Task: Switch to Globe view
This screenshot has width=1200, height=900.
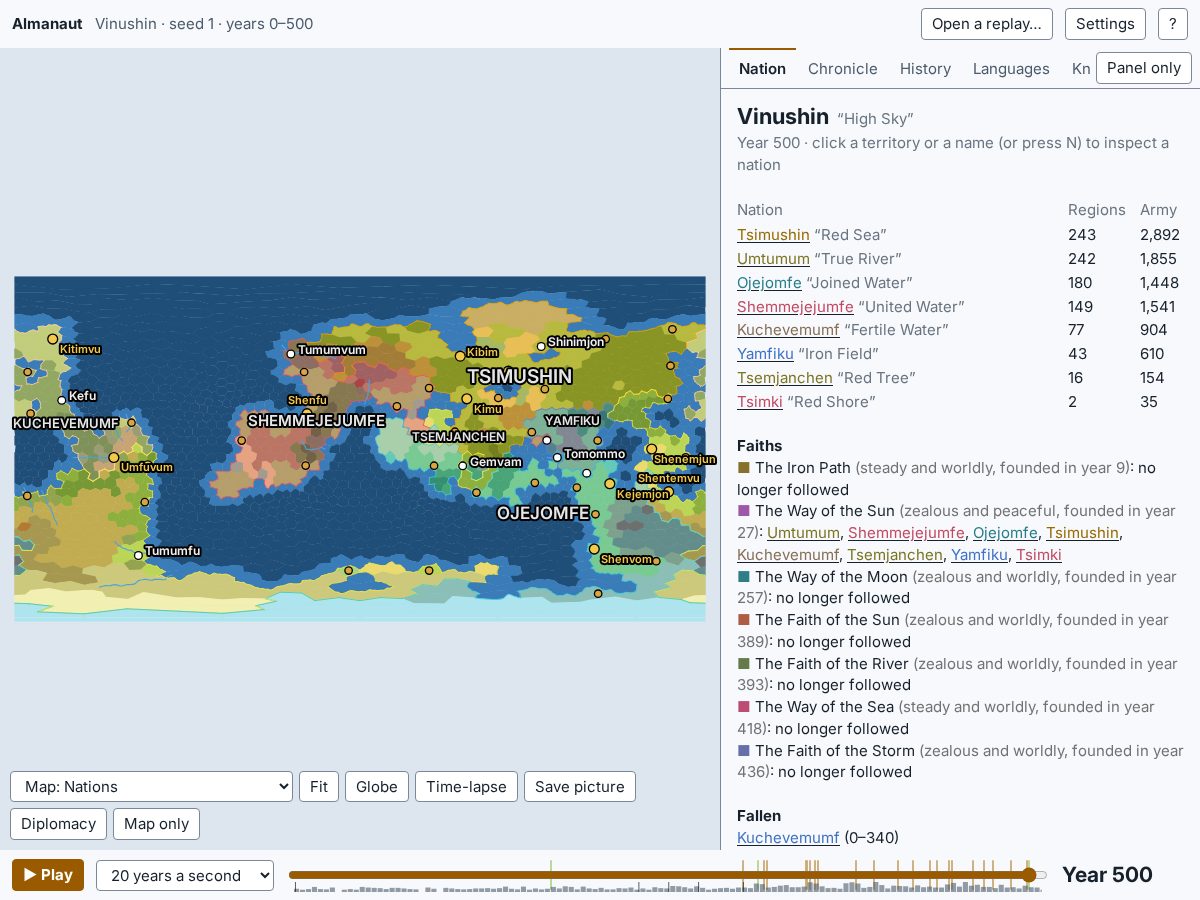Action: [x=377, y=786]
